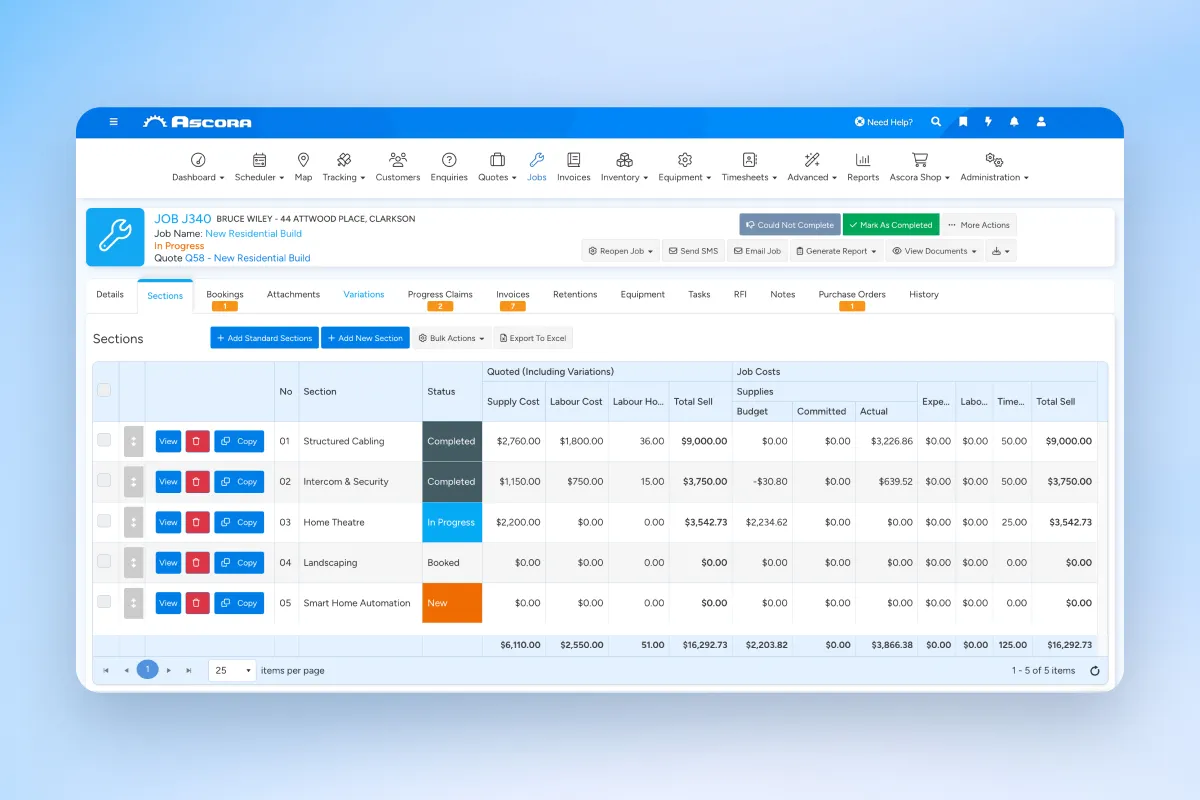The width and height of the screenshot is (1200, 800).
Task: Delete the Landscaping section
Action: click(x=196, y=563)
